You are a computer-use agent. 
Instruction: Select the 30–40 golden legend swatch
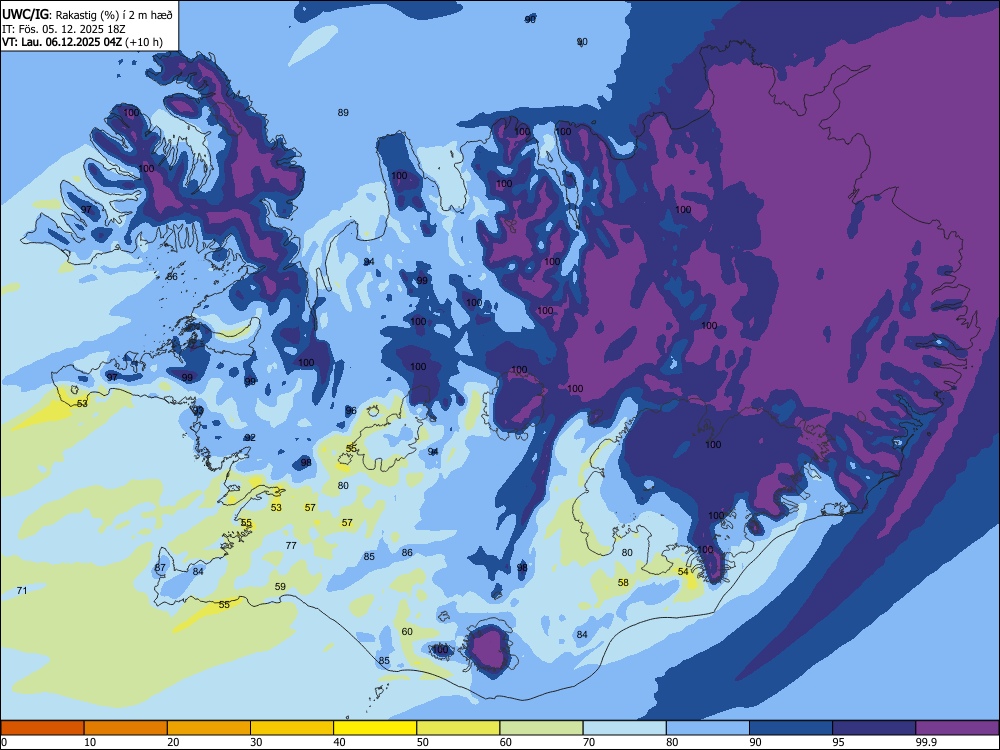tap(292, 728)
